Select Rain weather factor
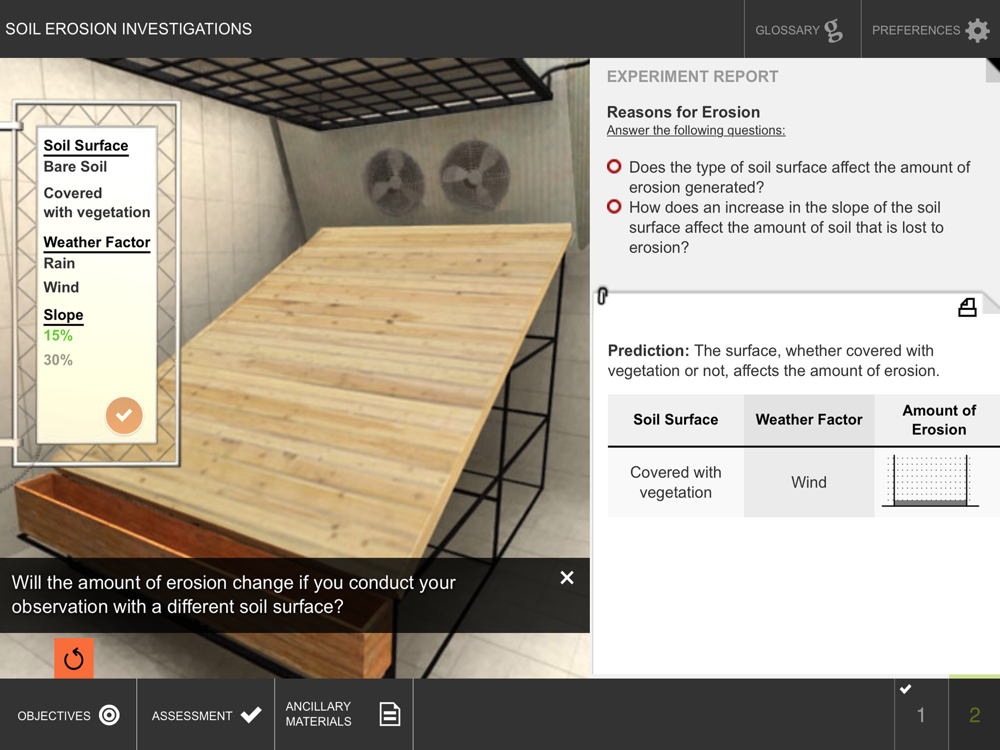The image size is (1000, 750). (x=59, y=263)
